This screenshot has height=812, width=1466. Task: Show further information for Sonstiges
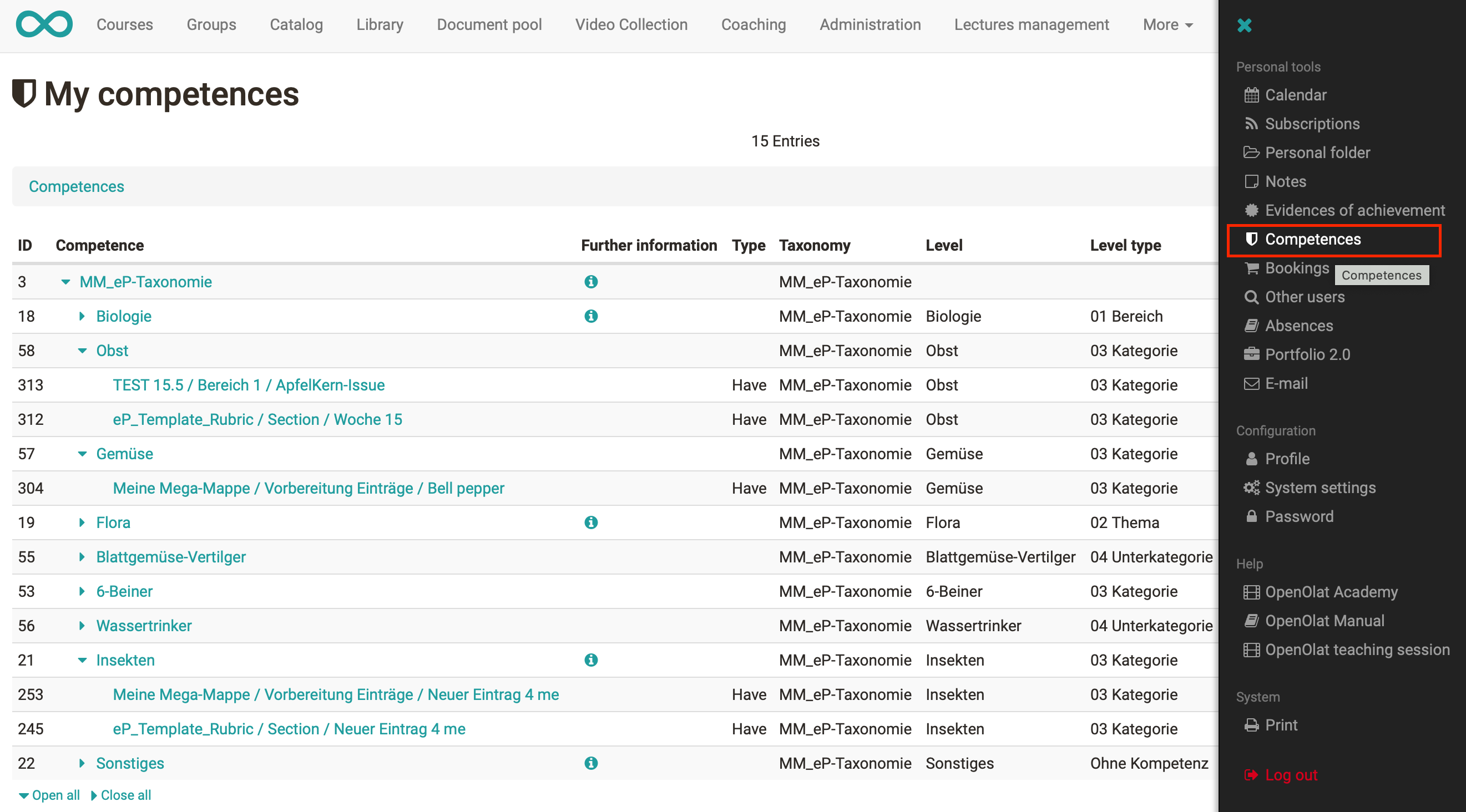tap(591, 763)
